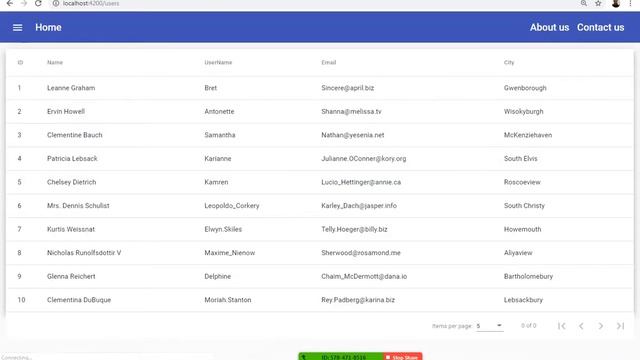Click the localhost:4200/users address bar

[91, 3]
